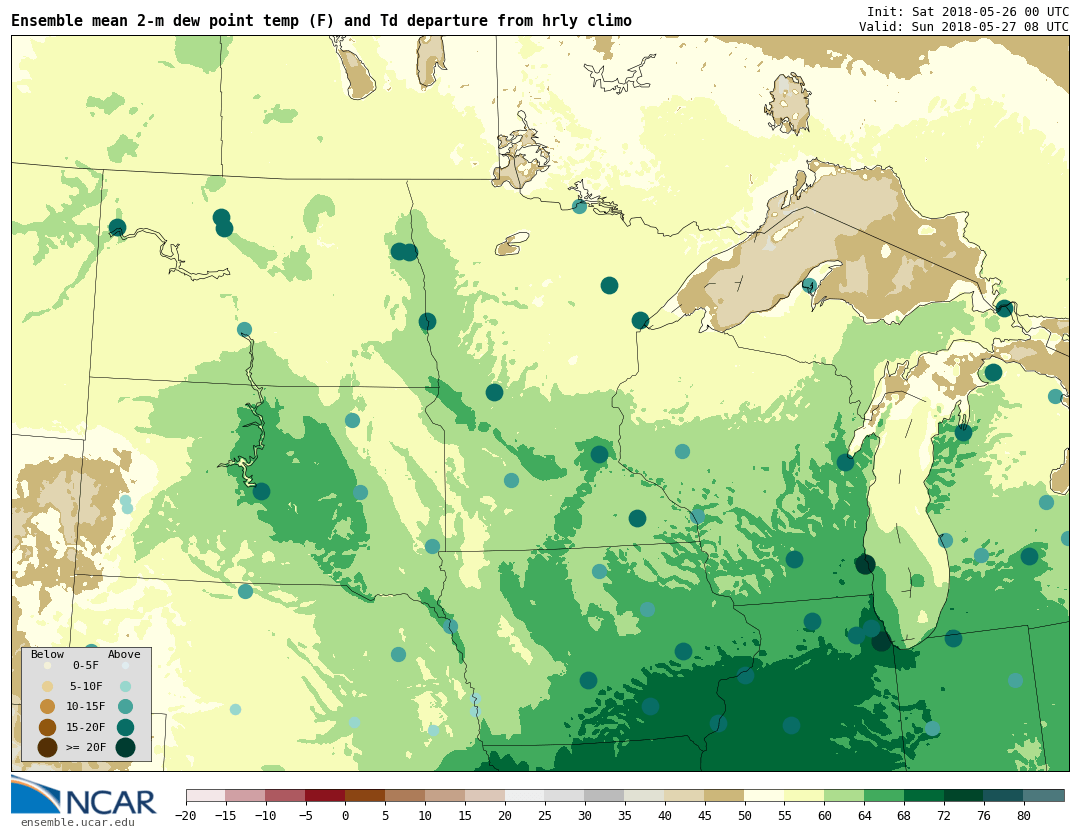
Task: Select the 10 to 15 colorbar swatch
Action: click(x=445, y=796)
